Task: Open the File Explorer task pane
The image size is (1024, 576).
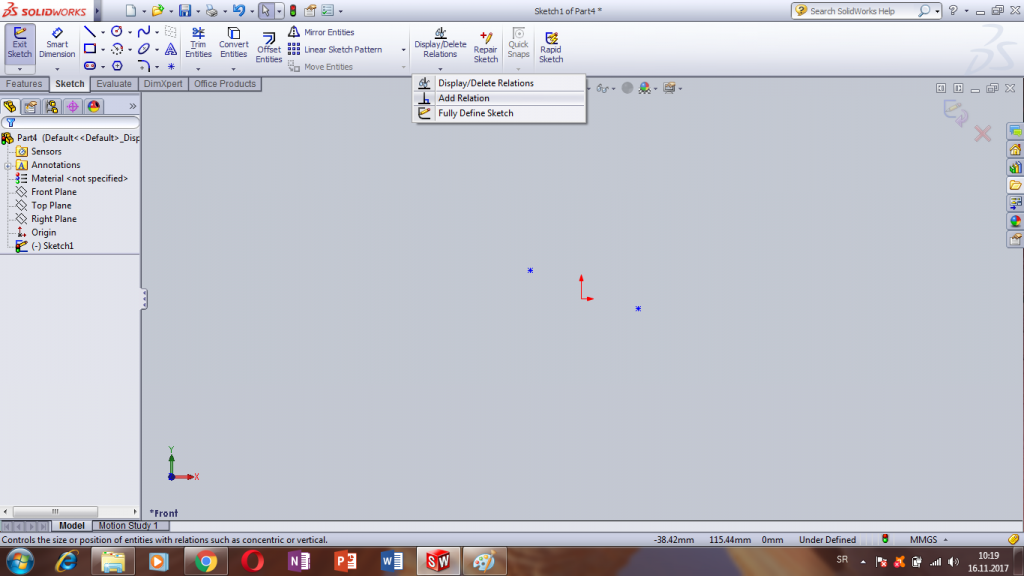Action: click(1015, 185)
